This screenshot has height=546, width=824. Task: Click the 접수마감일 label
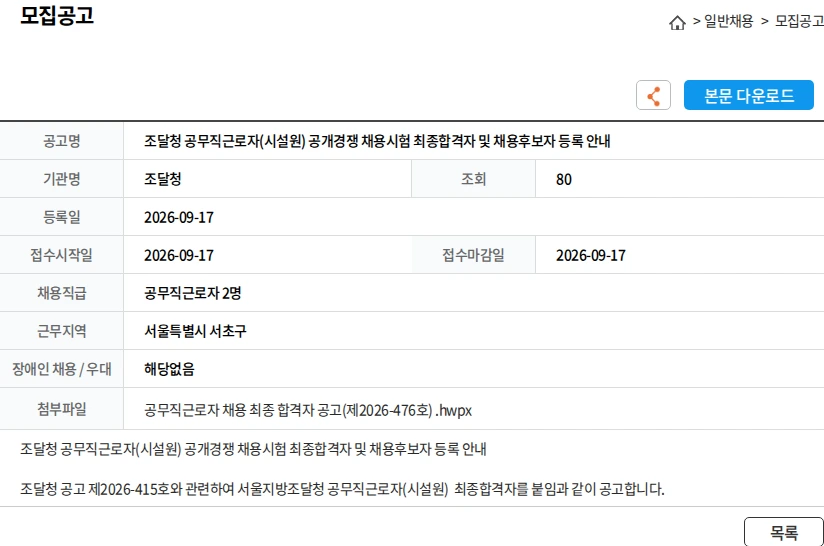(473, 255)
